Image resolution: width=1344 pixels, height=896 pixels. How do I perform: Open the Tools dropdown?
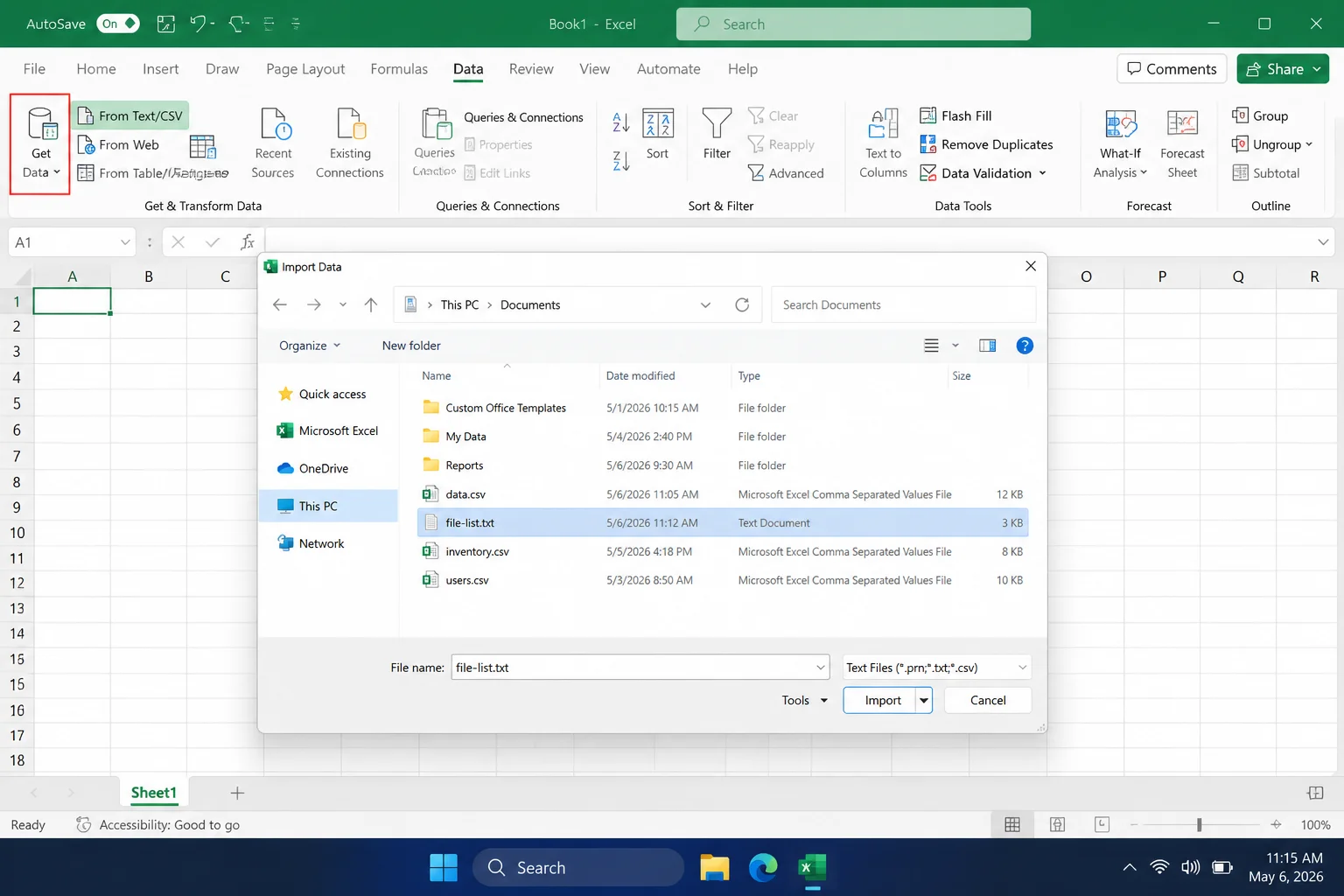click(x=804, y=700)
